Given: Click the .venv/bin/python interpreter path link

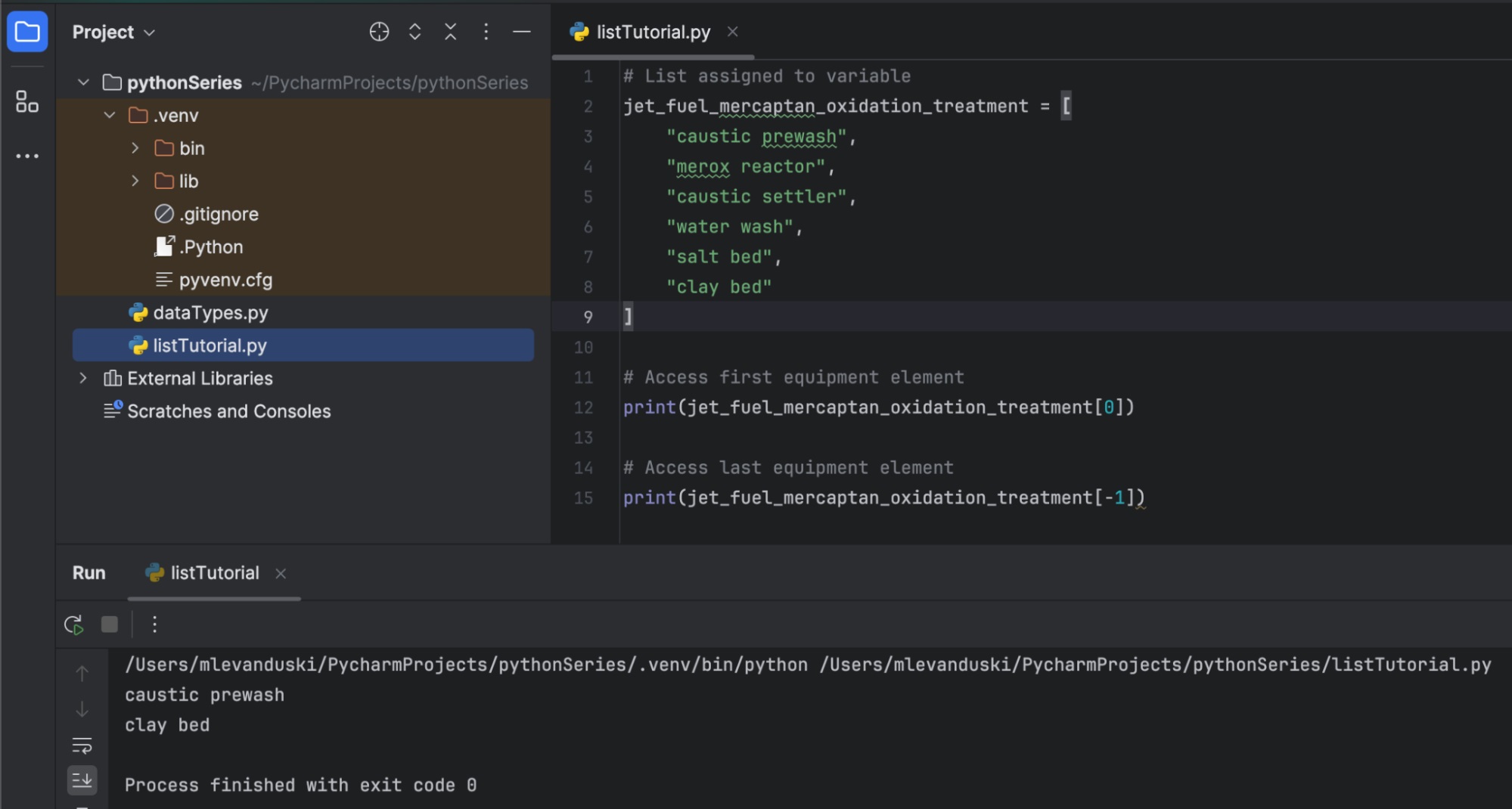Looking at the screenshot, I should 466,665.
